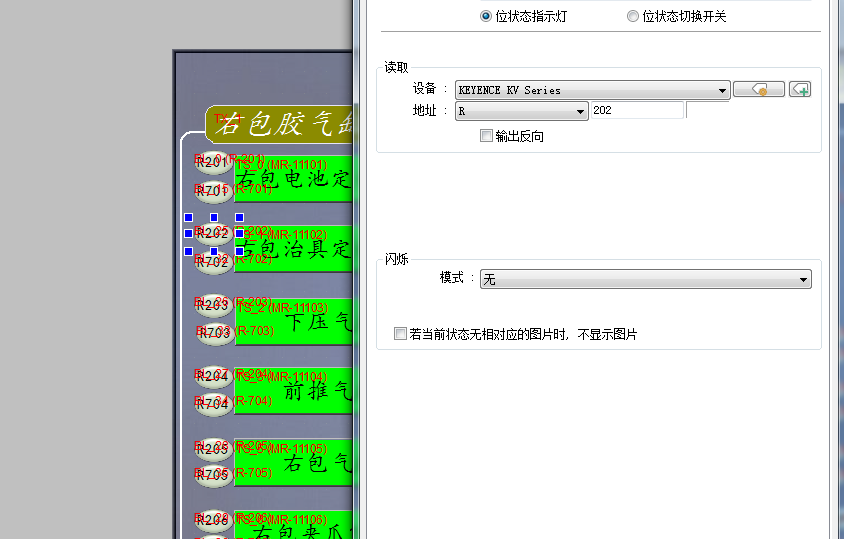Open the 闪烁 模式 dropdown
Image resolution: width=844 pixels, height=539 pixels.
pyautogui.click(x=645, y=280)
